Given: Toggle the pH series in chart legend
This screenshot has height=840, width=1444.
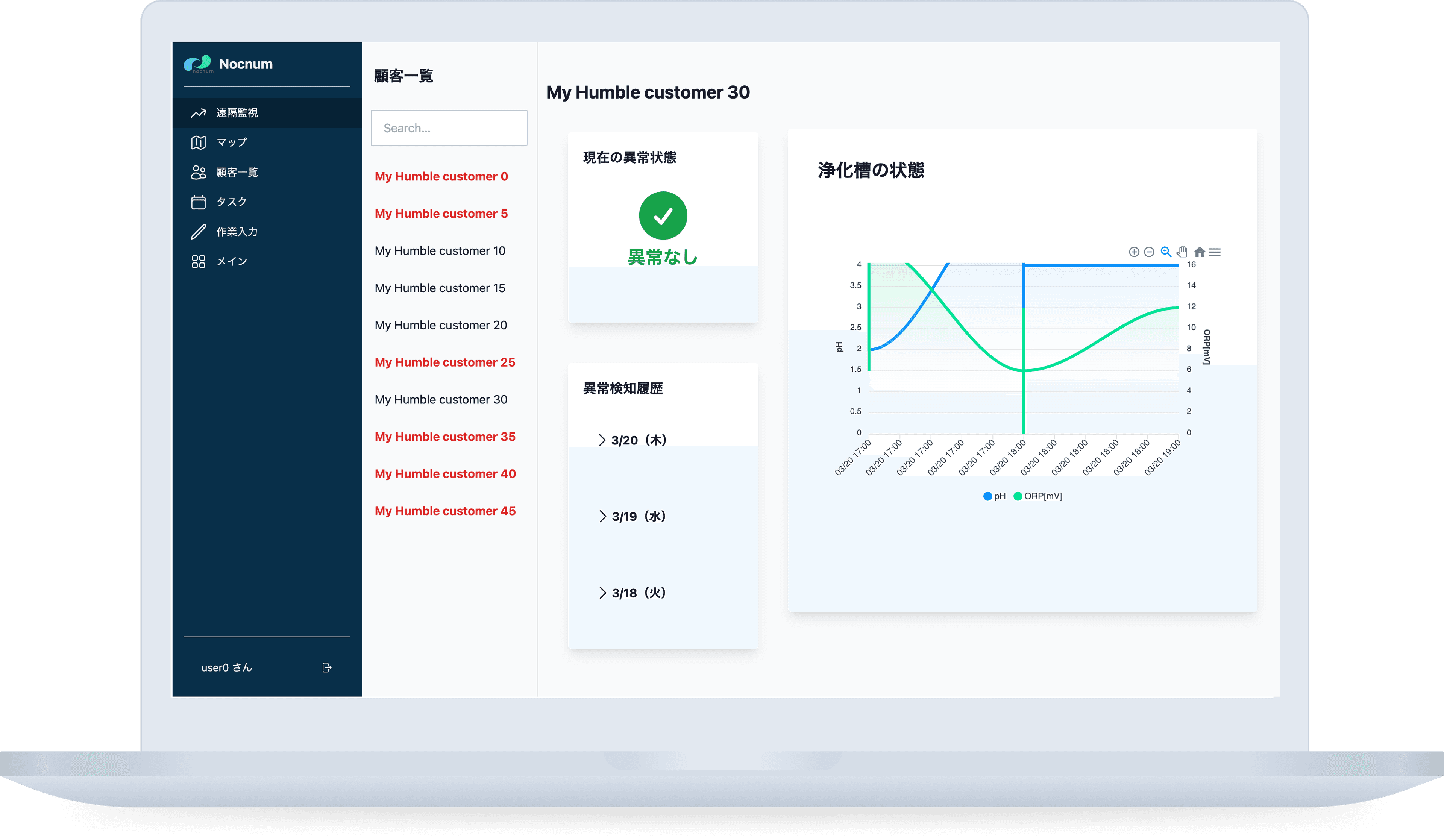Looking at the screenshot, I should click(x=994, y=496).
